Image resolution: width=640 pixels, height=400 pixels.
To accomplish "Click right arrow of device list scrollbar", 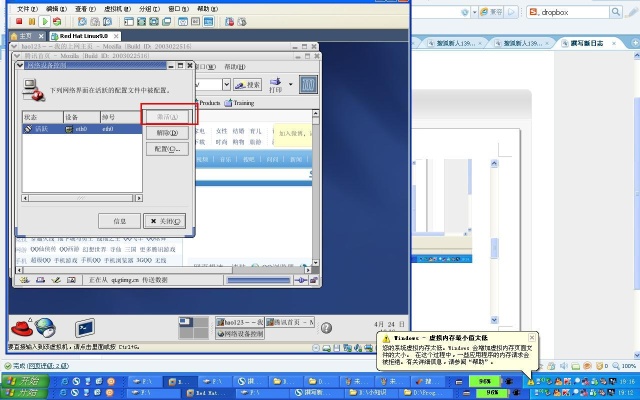I will 139,198.
